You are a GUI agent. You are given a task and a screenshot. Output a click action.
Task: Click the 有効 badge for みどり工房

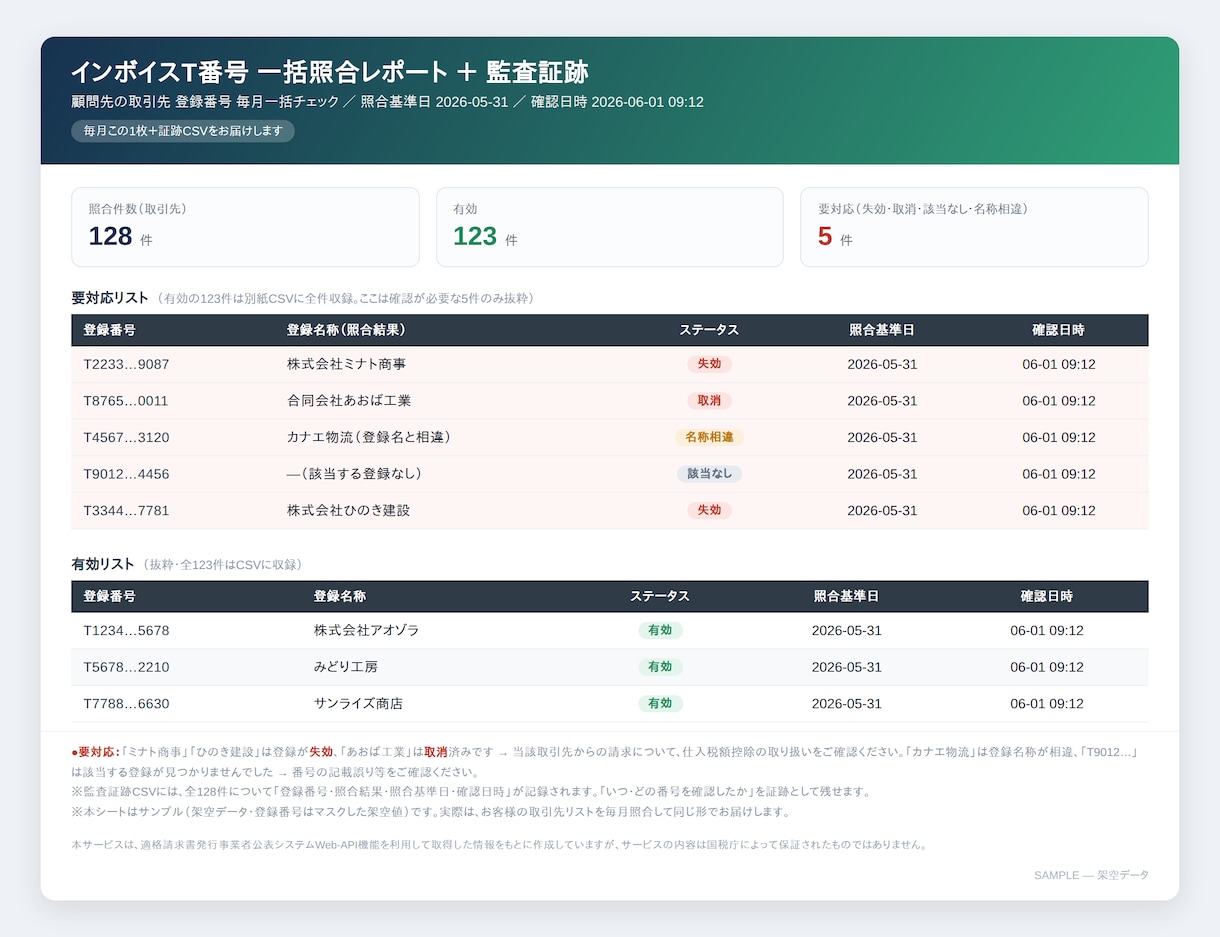pos(660,667)
